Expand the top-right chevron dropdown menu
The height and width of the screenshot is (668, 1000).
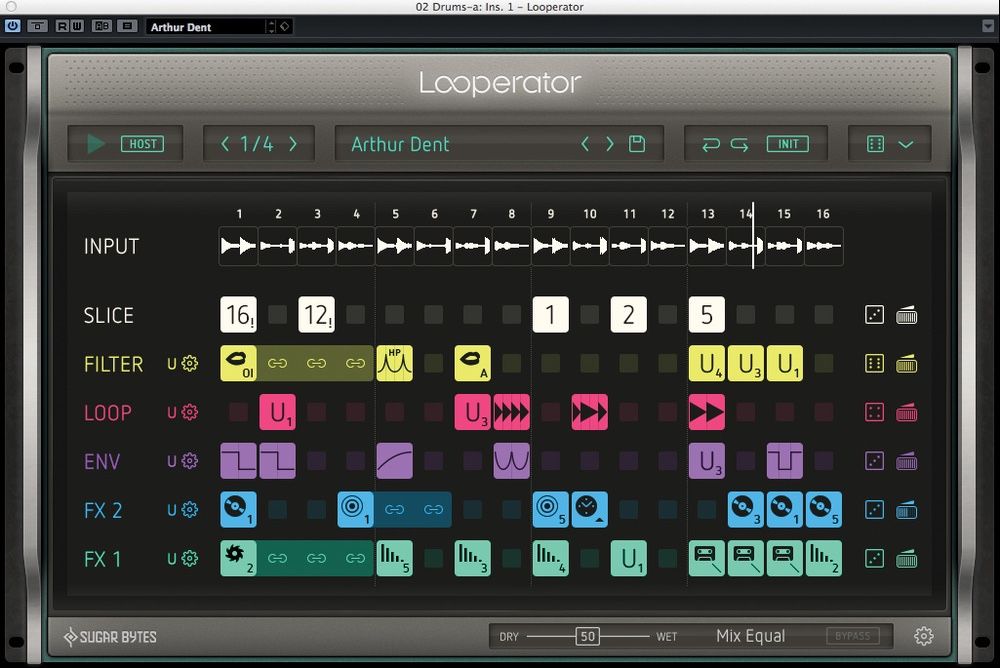(906, 144)
